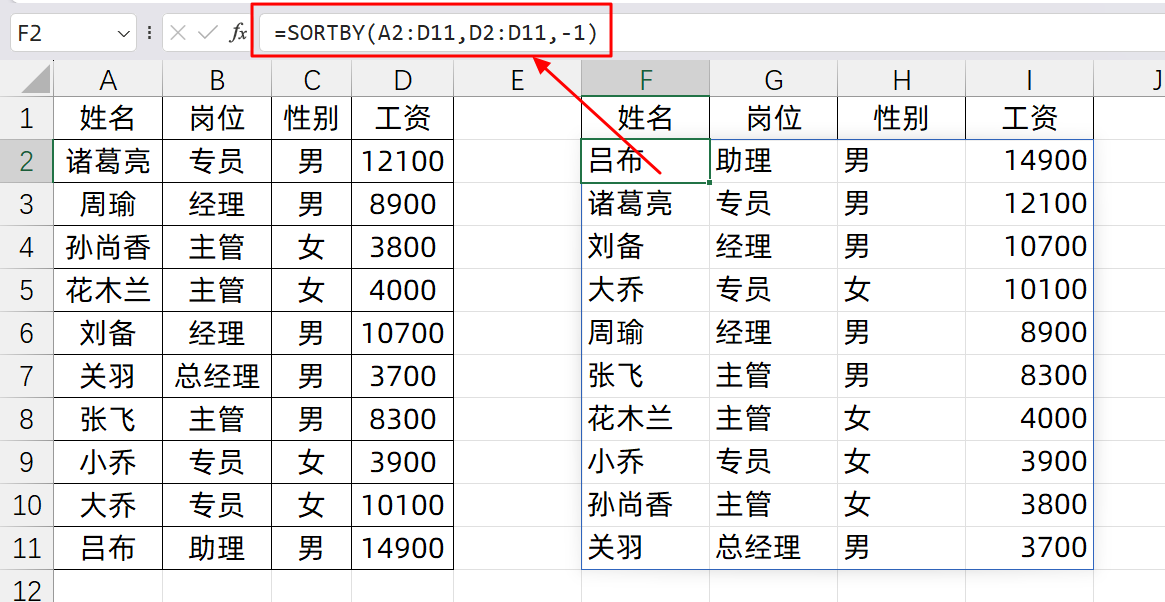Click the Name Box showing F2
This screenshot has height=602, width=1165.
click(74, 33)
